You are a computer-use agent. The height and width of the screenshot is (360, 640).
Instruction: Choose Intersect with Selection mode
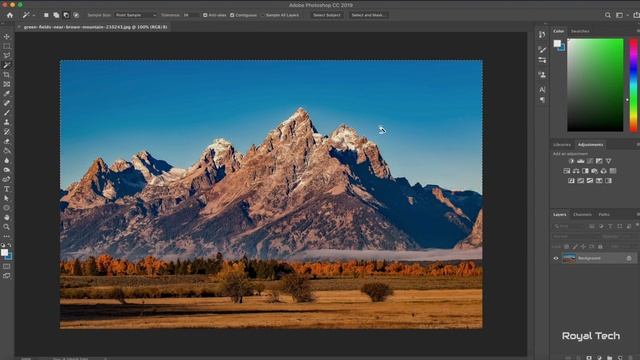coord(76,15)
